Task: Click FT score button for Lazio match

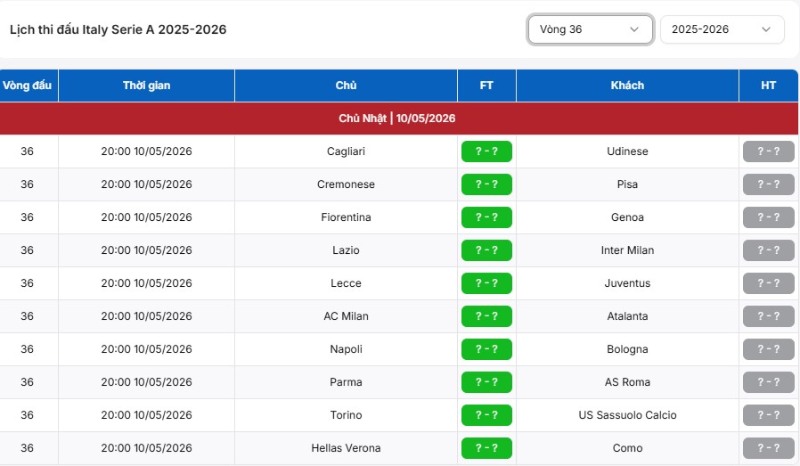Action: tap(487, 250)
